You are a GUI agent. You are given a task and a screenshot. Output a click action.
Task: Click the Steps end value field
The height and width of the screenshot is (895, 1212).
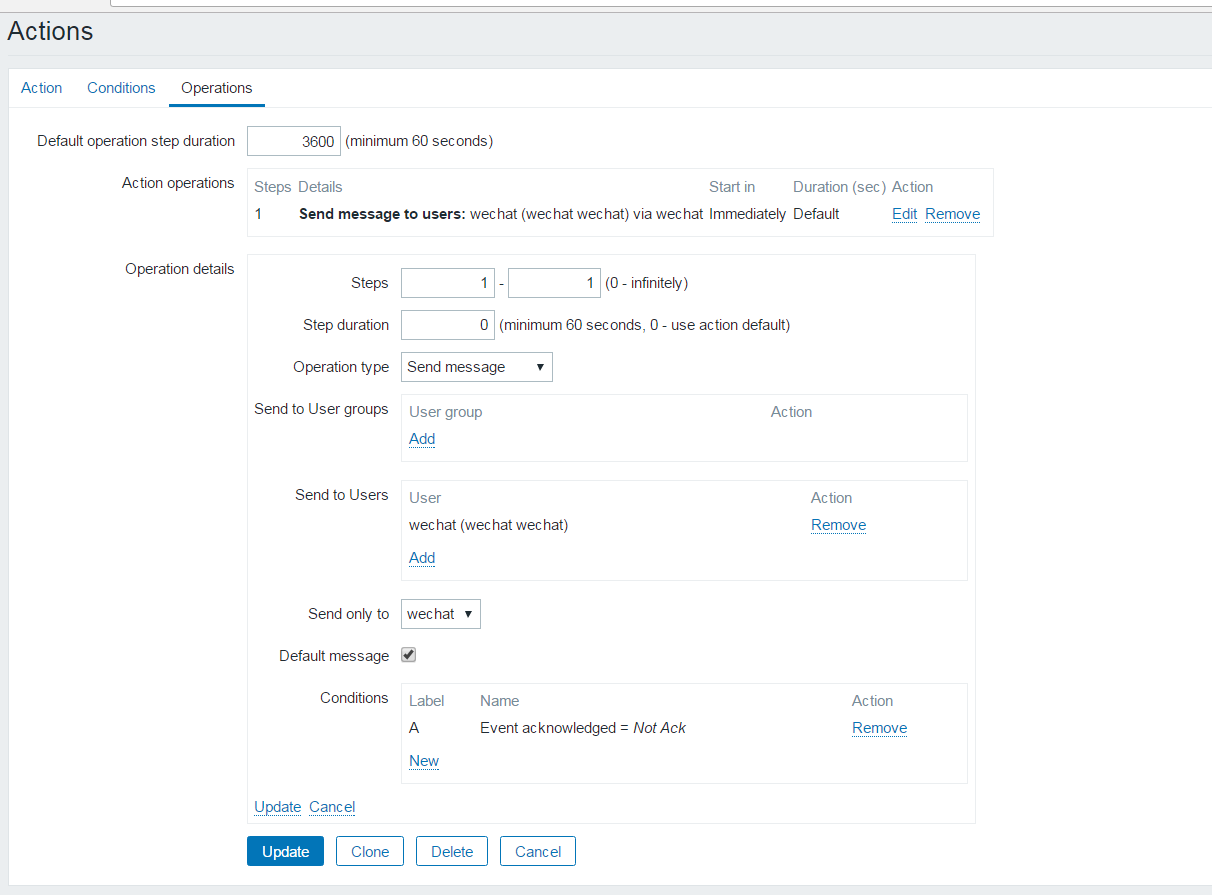[554, 283]
